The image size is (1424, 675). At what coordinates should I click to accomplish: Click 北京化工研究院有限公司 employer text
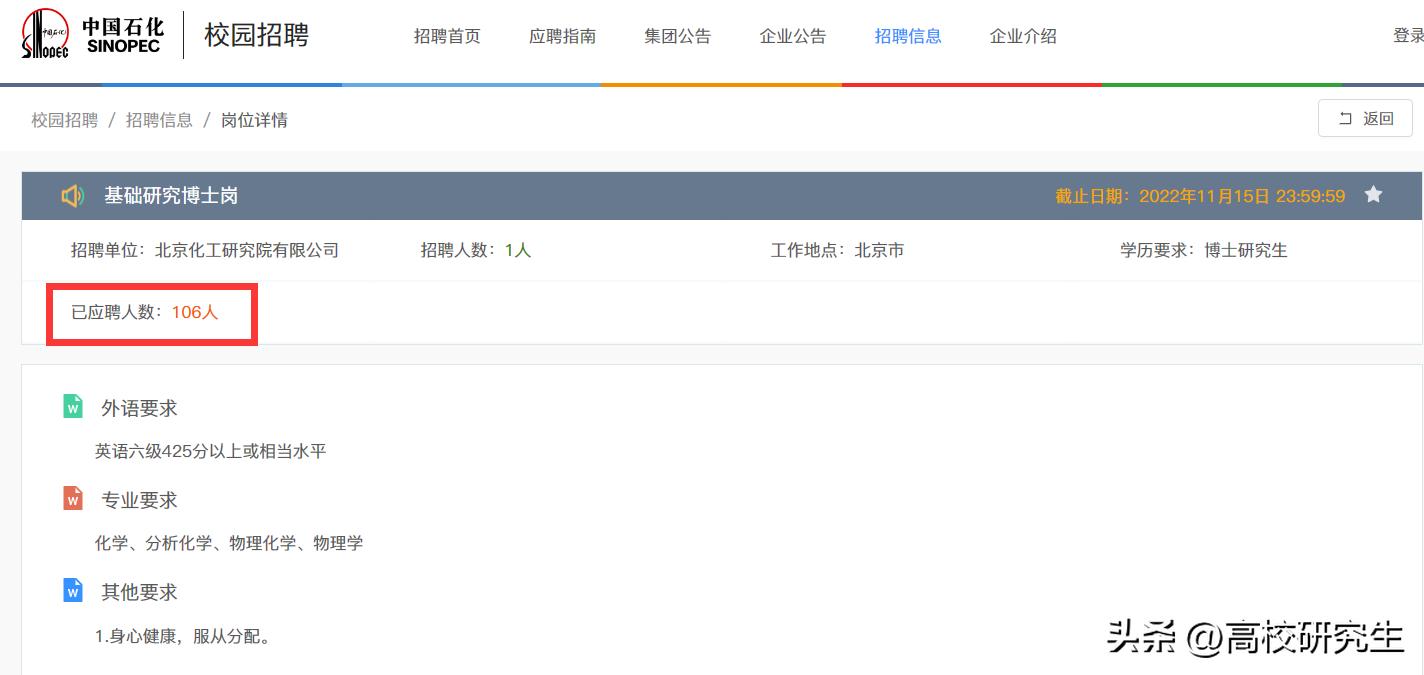click(247, 250)
